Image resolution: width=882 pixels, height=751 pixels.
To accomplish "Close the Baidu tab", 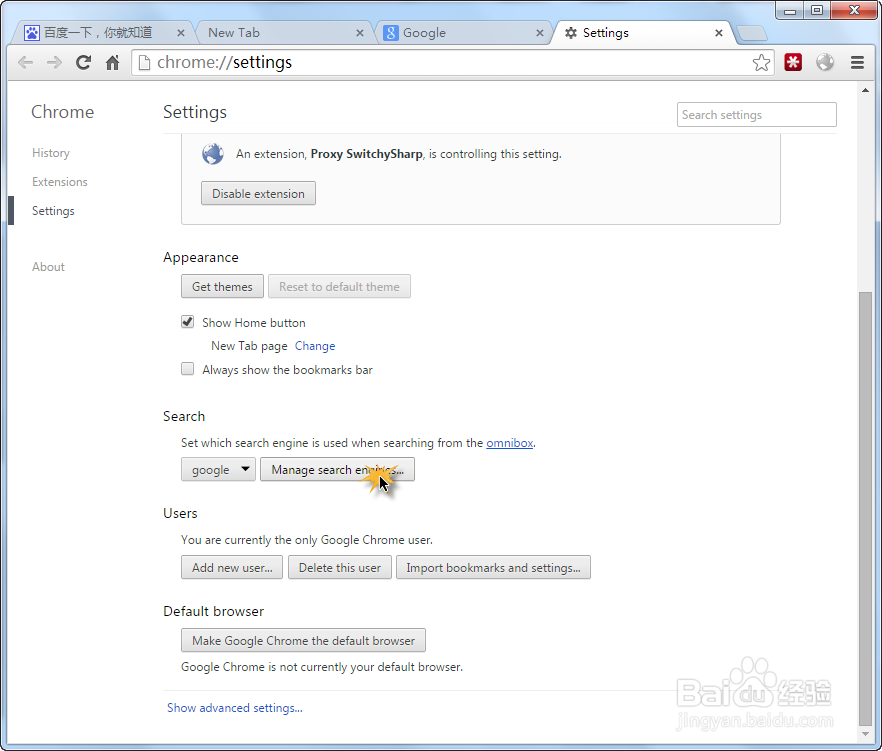I will coord(181,33).
